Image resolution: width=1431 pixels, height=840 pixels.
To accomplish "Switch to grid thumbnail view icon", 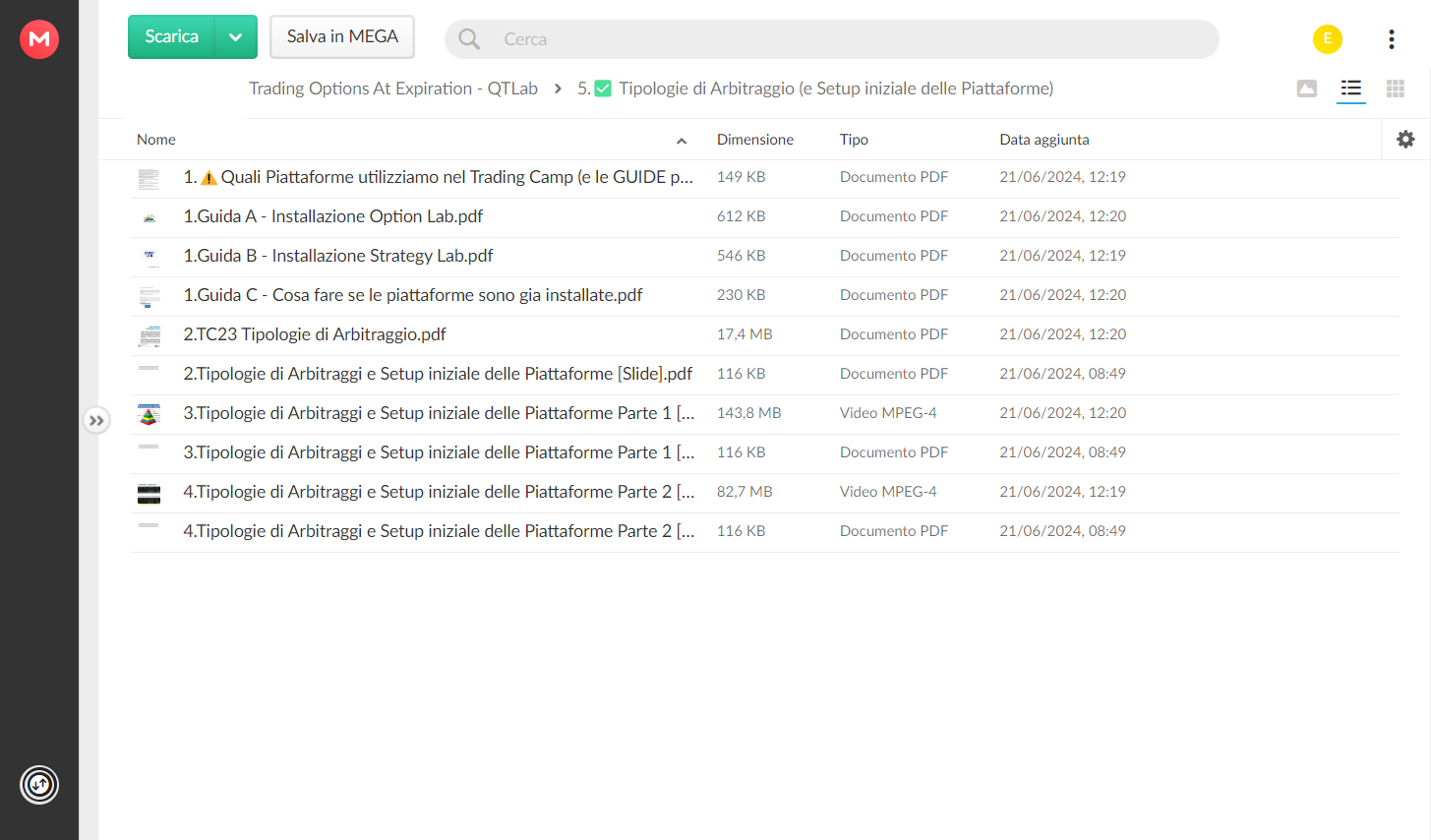I will (x=1395, y=89).
